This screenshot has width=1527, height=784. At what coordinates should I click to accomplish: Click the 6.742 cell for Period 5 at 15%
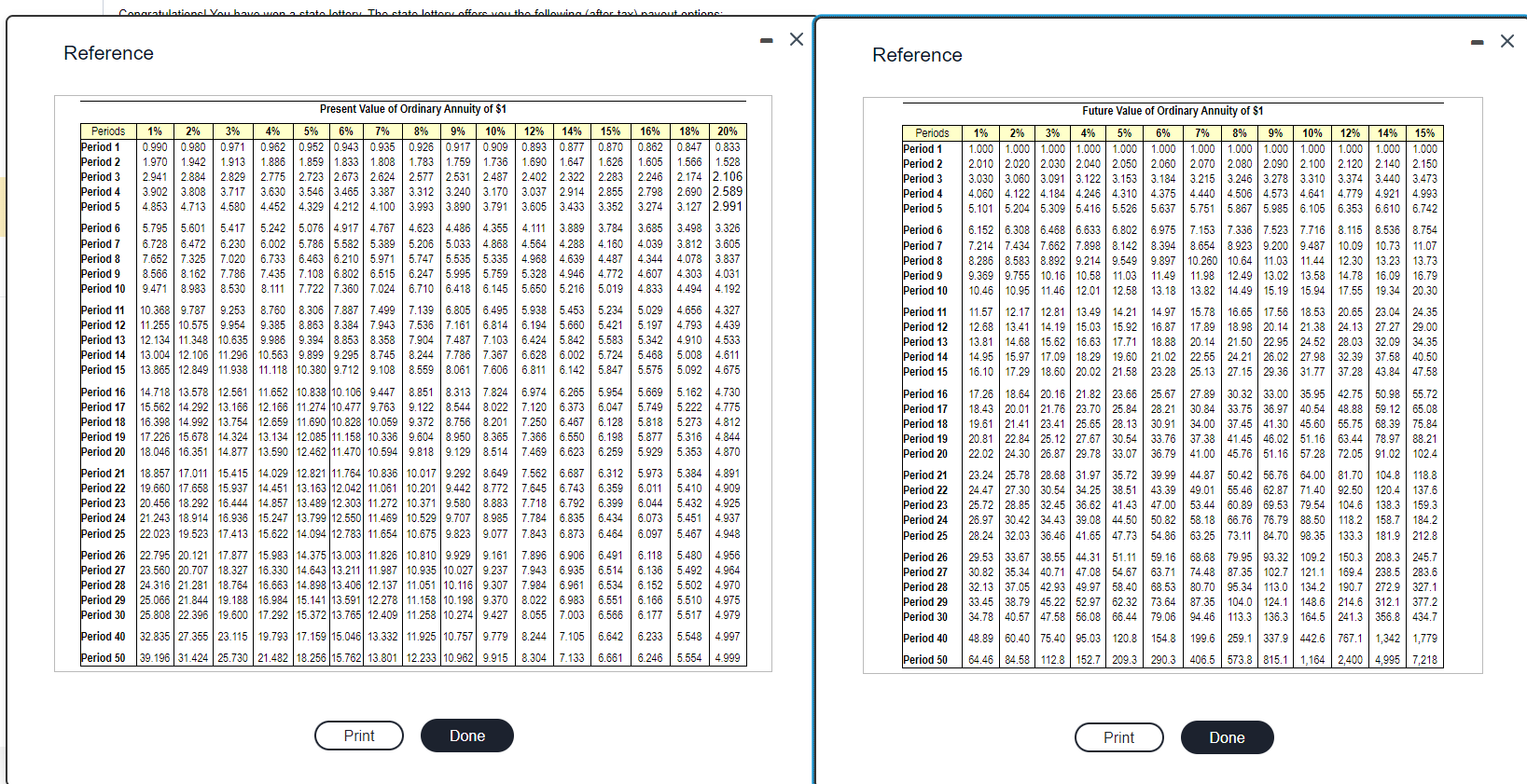pyautogui.click(x=1424, y=209)
